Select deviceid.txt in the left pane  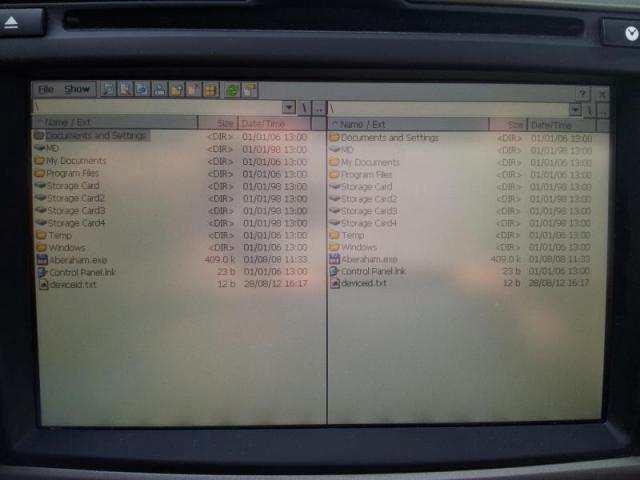point(67,284)
